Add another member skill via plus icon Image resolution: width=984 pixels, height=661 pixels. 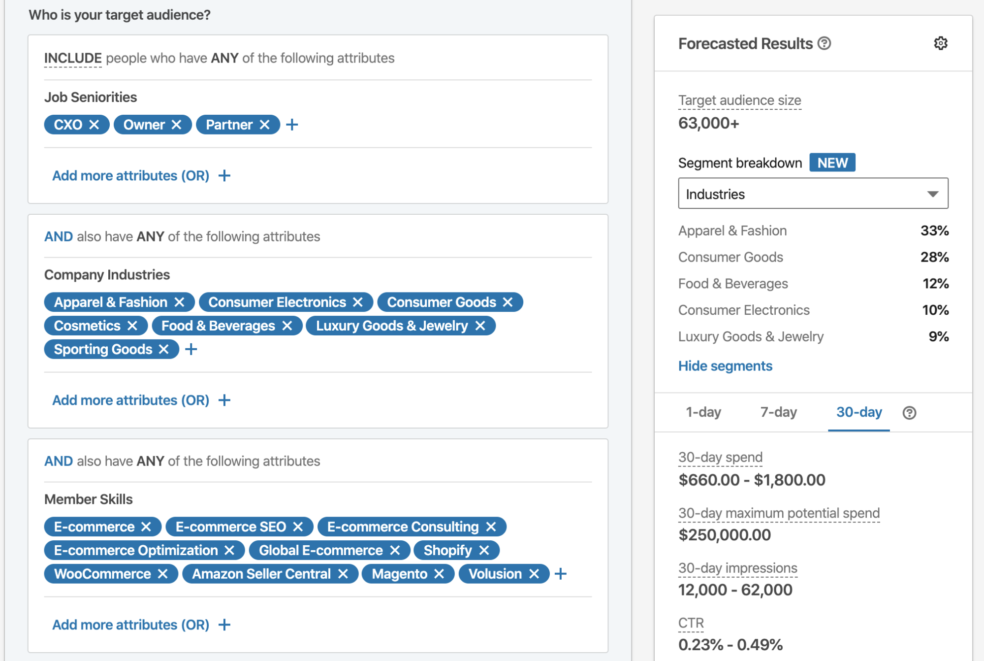(x=559, y=573)
